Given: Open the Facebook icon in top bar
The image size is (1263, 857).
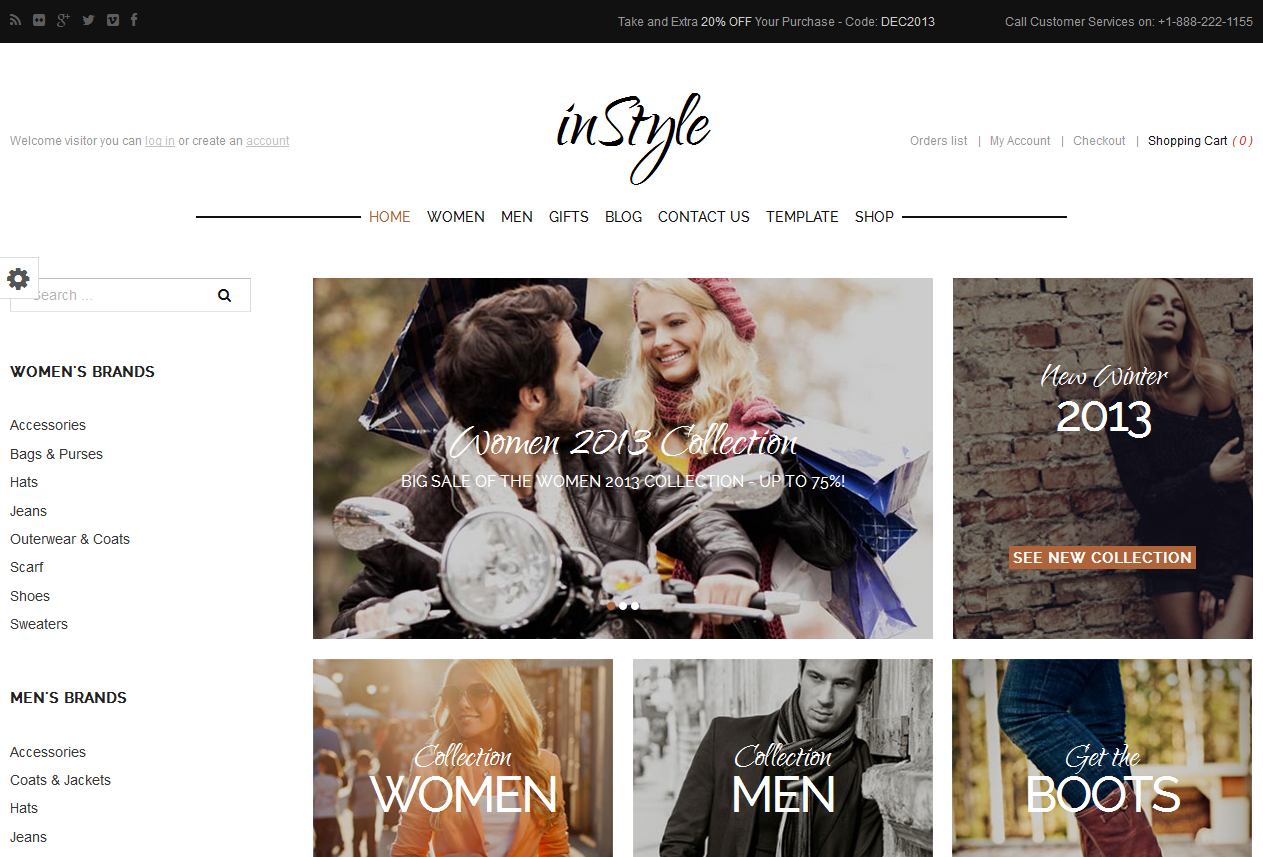Looking at the screenshot, I should point(134,20).
